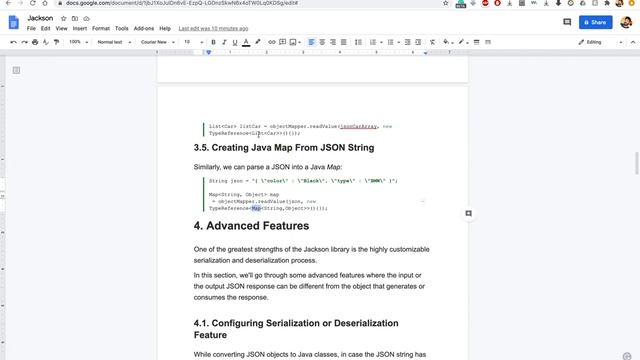Open border dash style options
The image size is (640, 360).
(488, 42)
